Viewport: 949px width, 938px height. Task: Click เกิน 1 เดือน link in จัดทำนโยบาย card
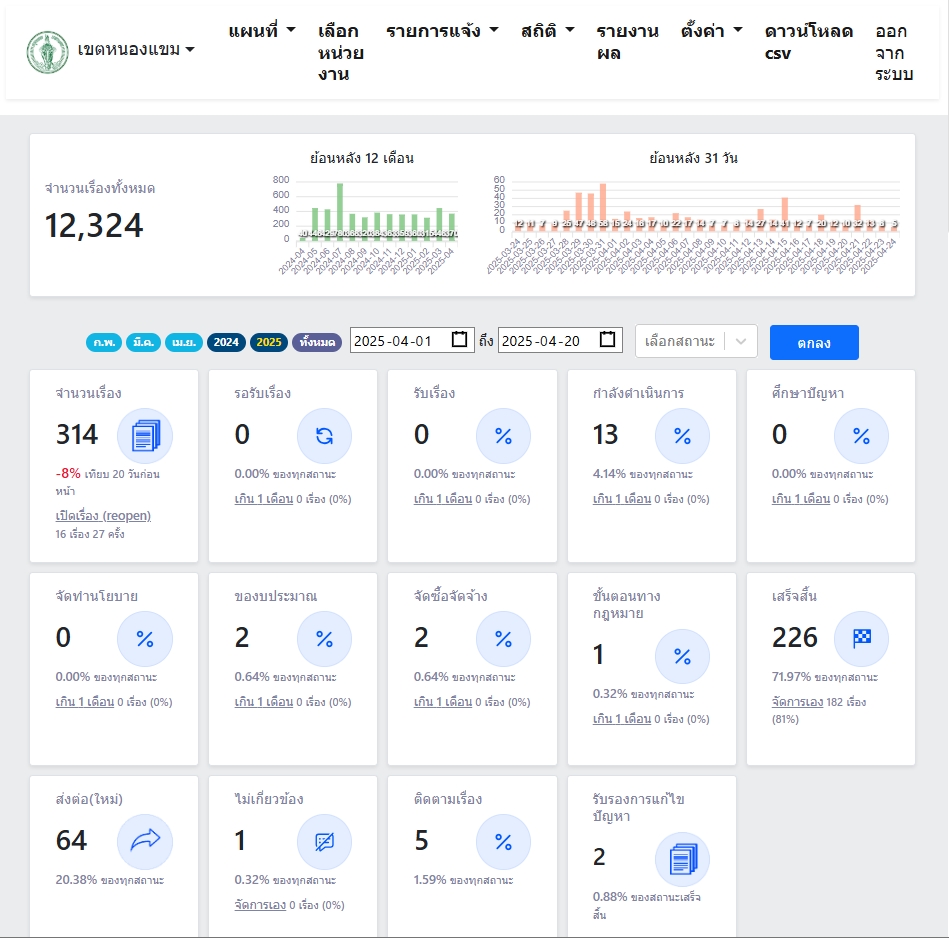pos(85,702)
